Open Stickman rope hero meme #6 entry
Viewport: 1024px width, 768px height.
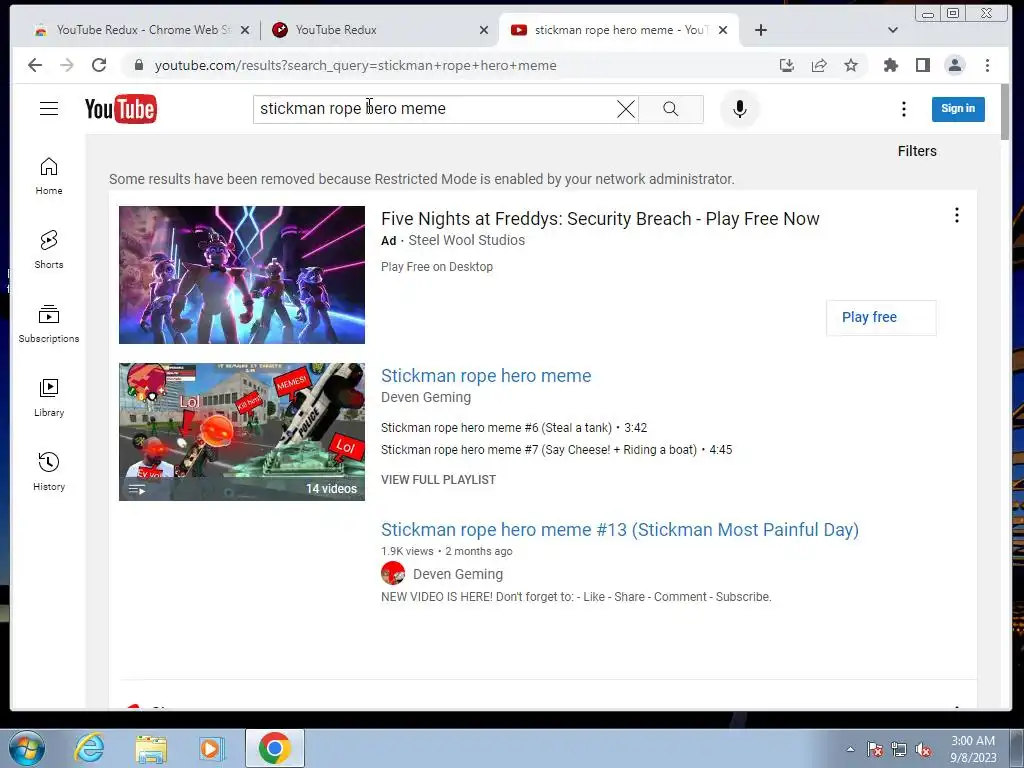coord(514,428)
